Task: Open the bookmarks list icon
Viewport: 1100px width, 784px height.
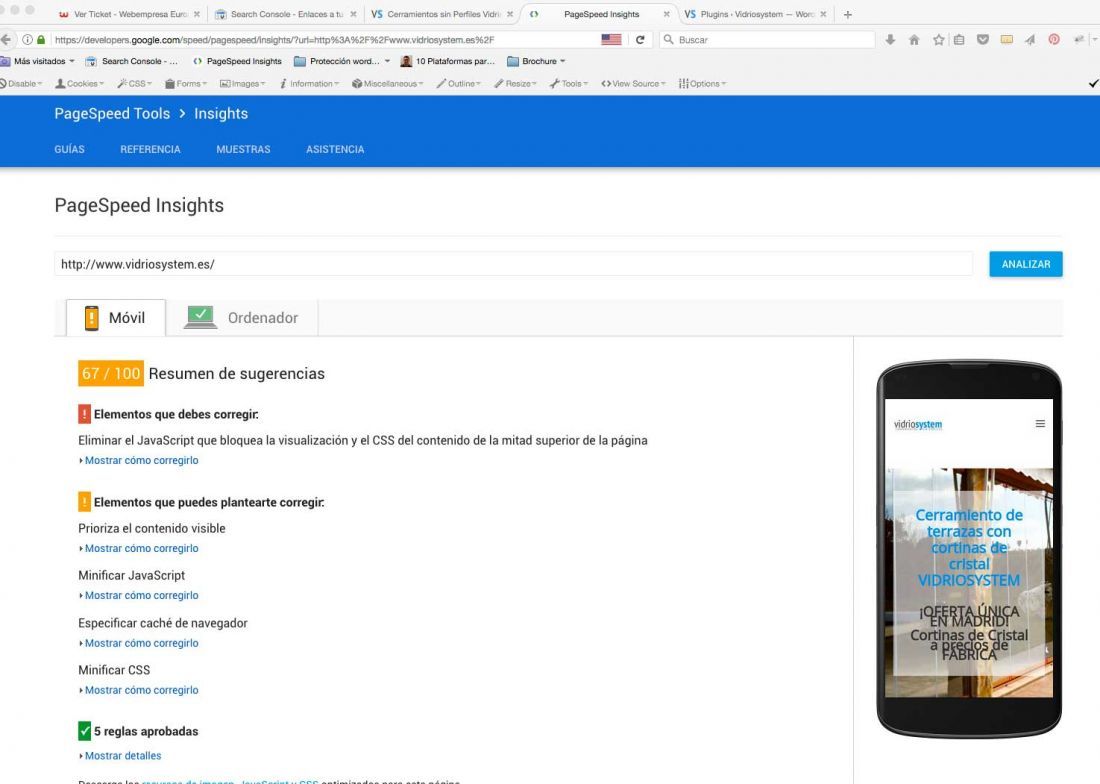Action: [959, 40]
